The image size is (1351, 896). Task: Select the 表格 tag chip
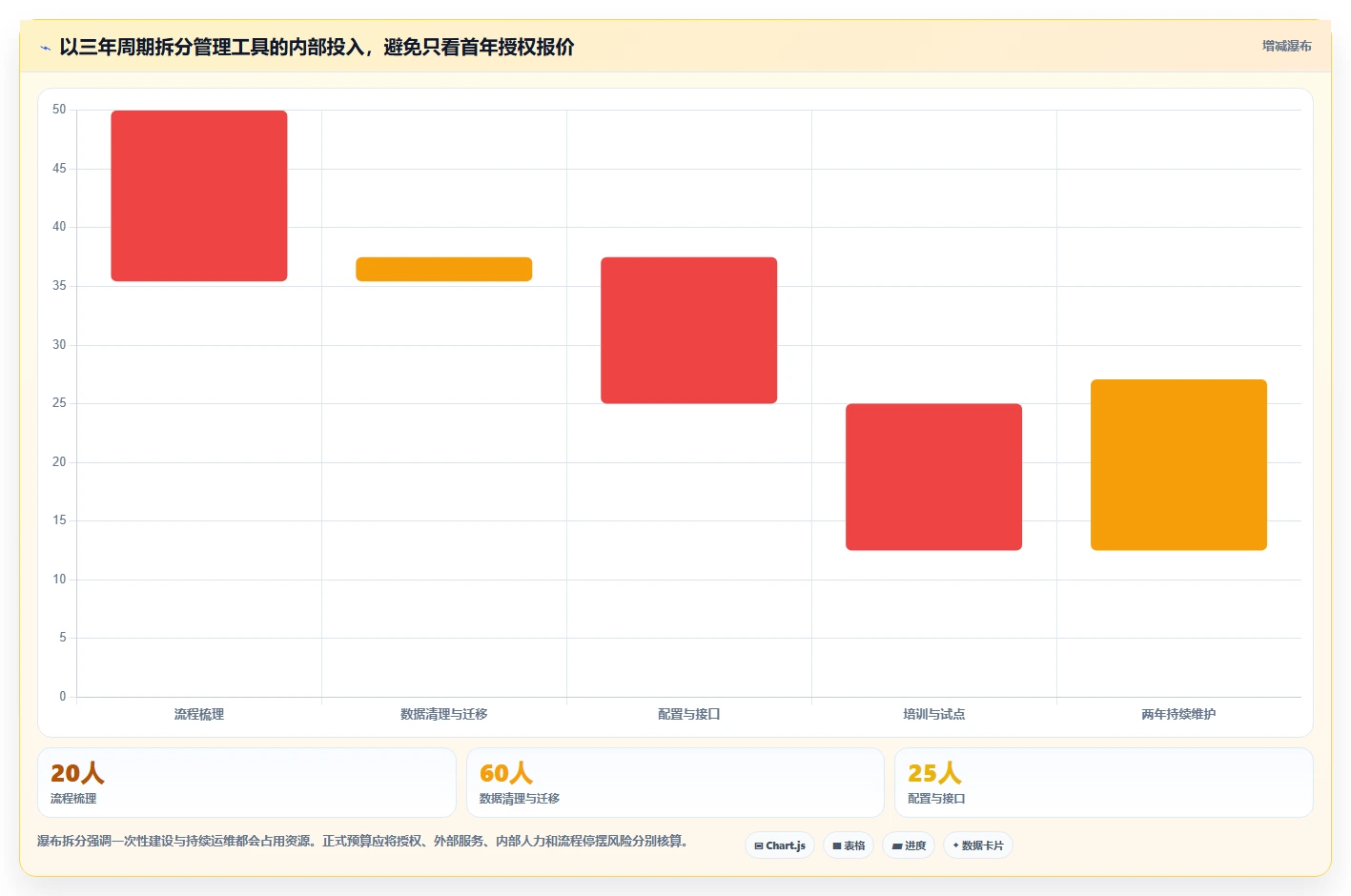[x=849, y=845]
